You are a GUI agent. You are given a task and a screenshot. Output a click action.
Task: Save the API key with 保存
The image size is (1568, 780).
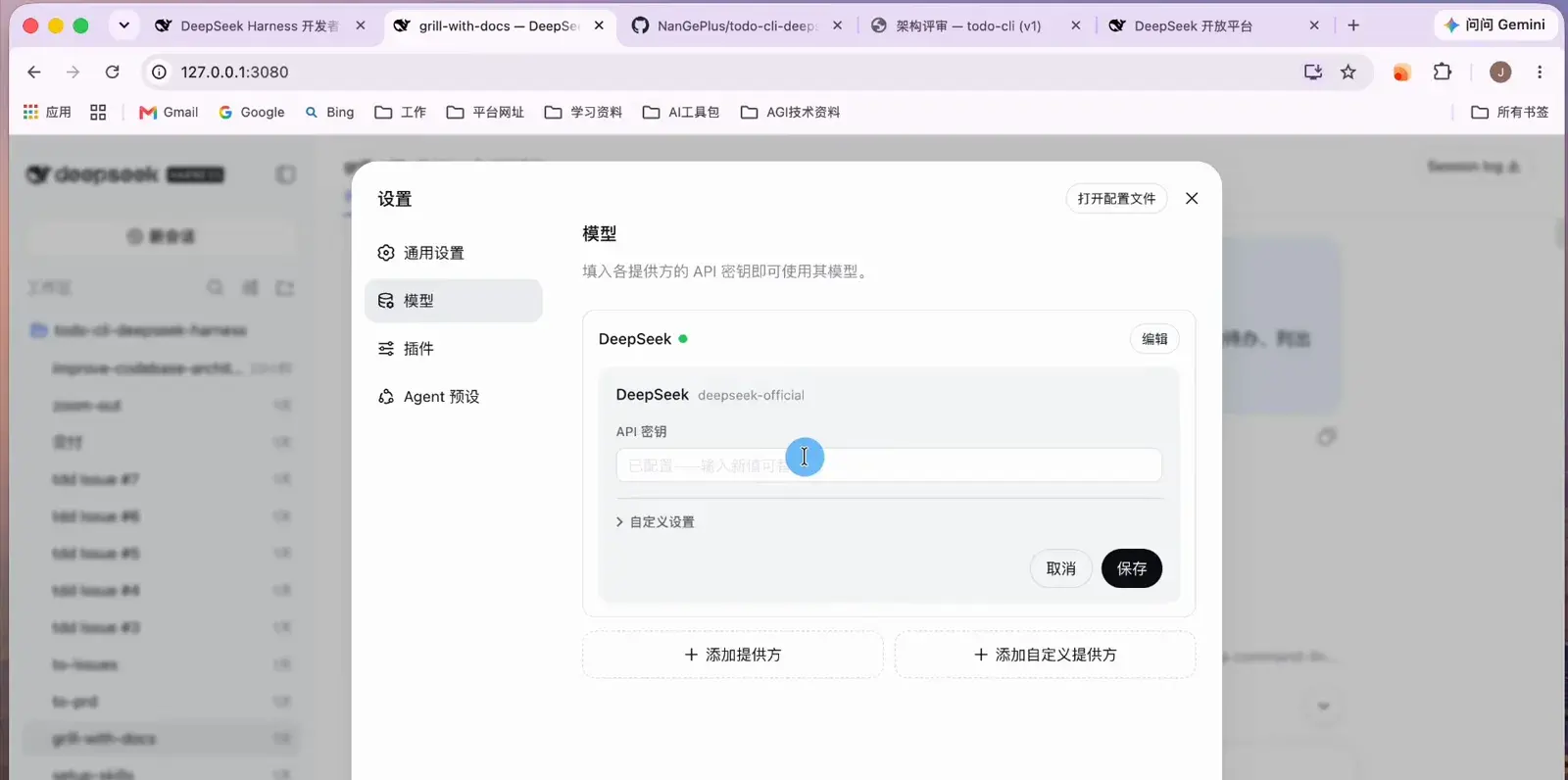point(1132,568)
